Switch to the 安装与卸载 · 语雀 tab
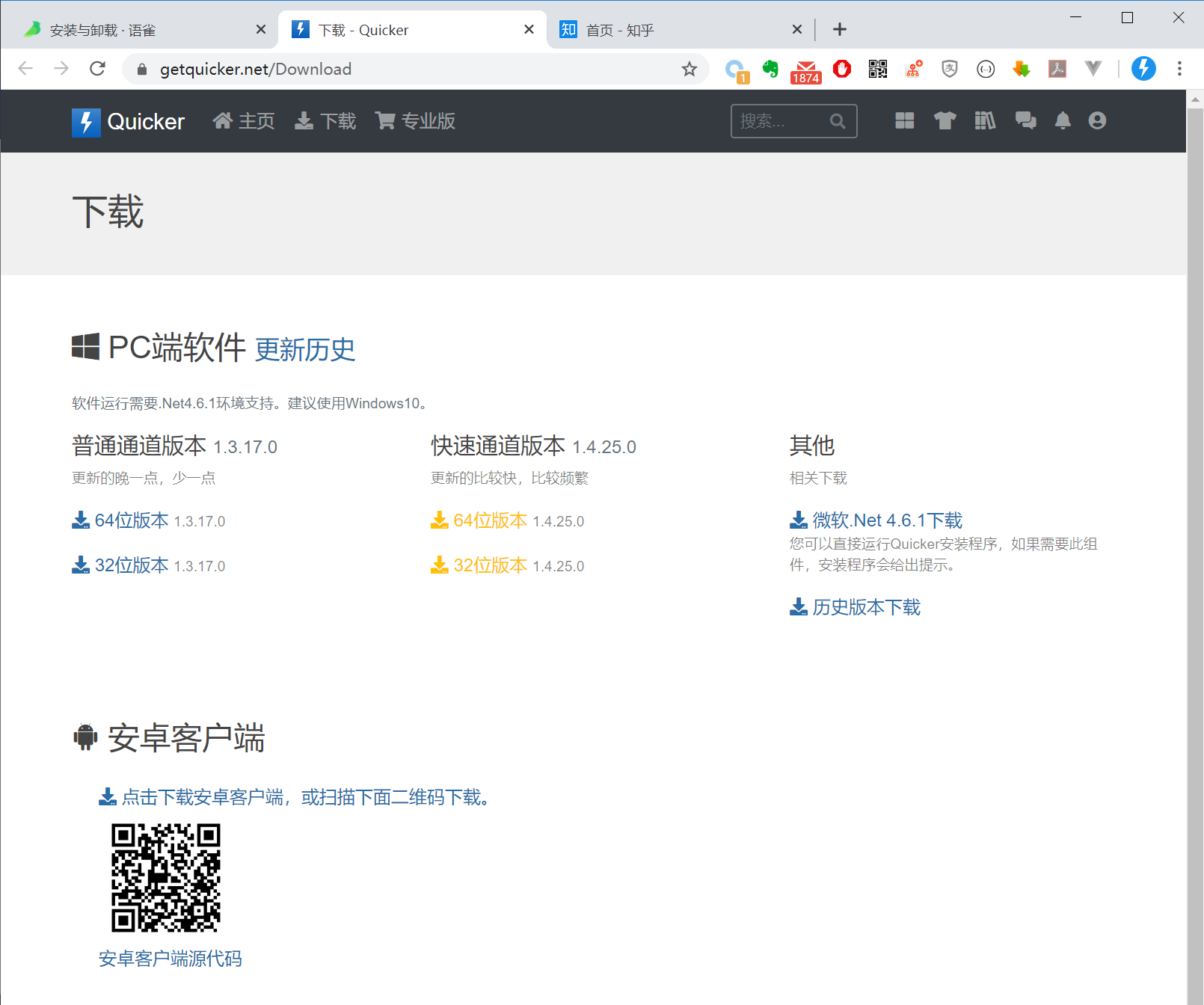This screenshot has width=1204, height=1005. tap(138, 30)
